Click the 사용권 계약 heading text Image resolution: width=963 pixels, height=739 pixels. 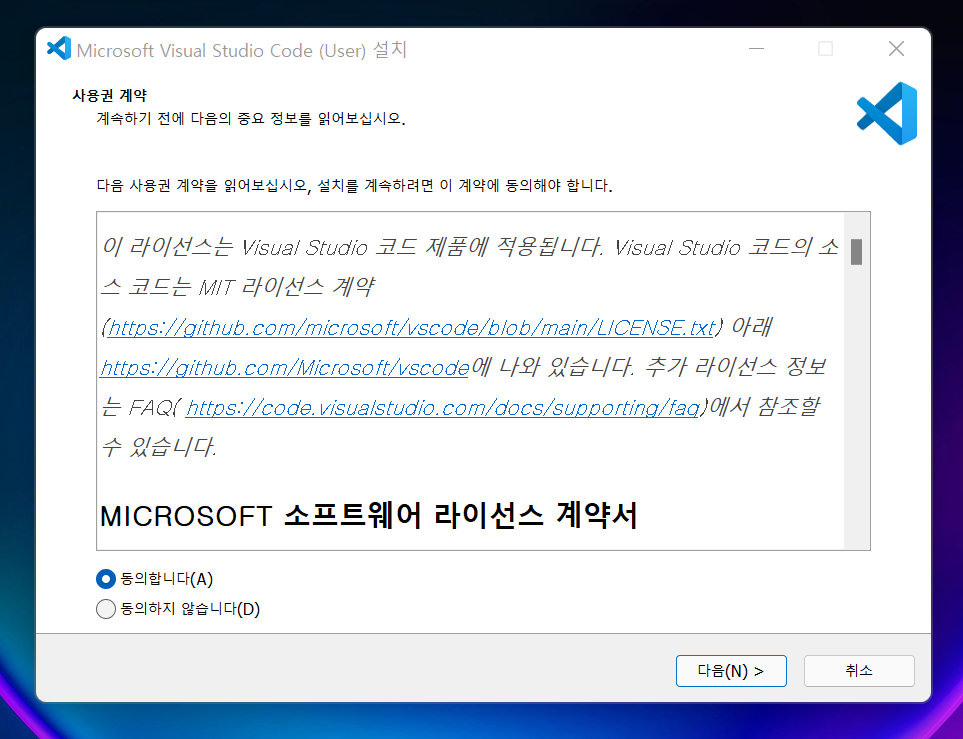109,95
